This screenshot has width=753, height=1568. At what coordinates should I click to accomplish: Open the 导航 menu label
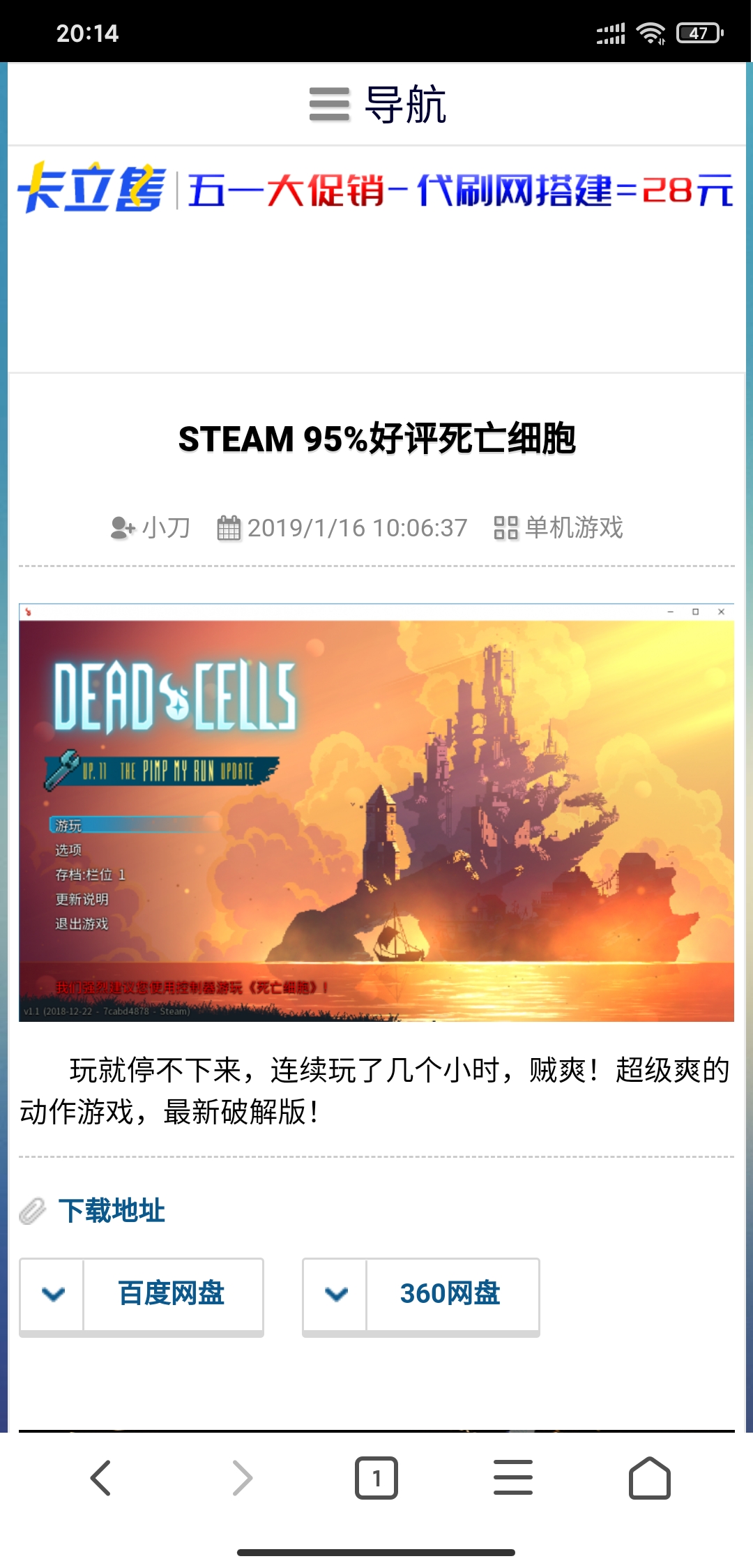[406, 105]
